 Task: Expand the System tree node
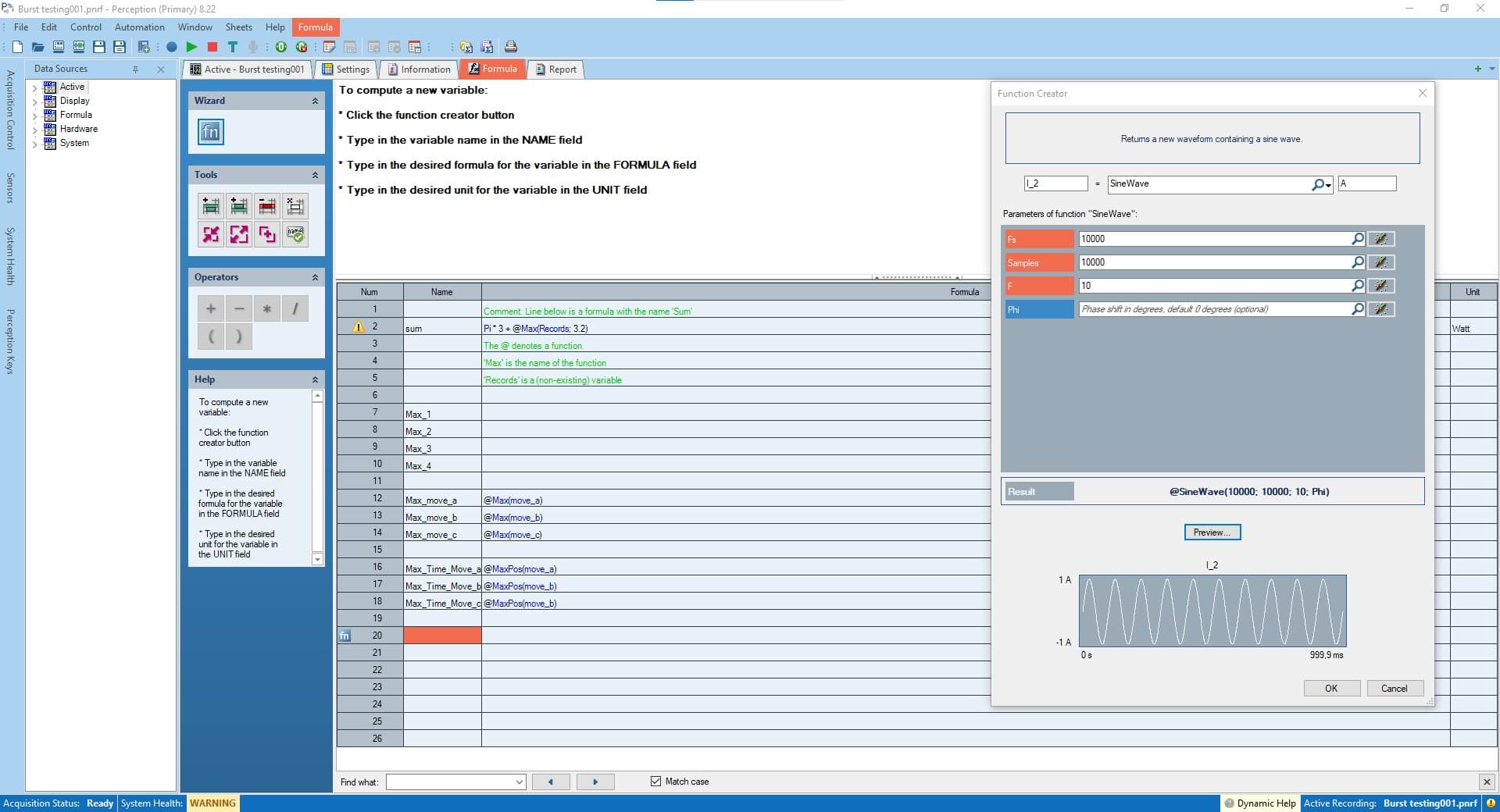point(34,144)
